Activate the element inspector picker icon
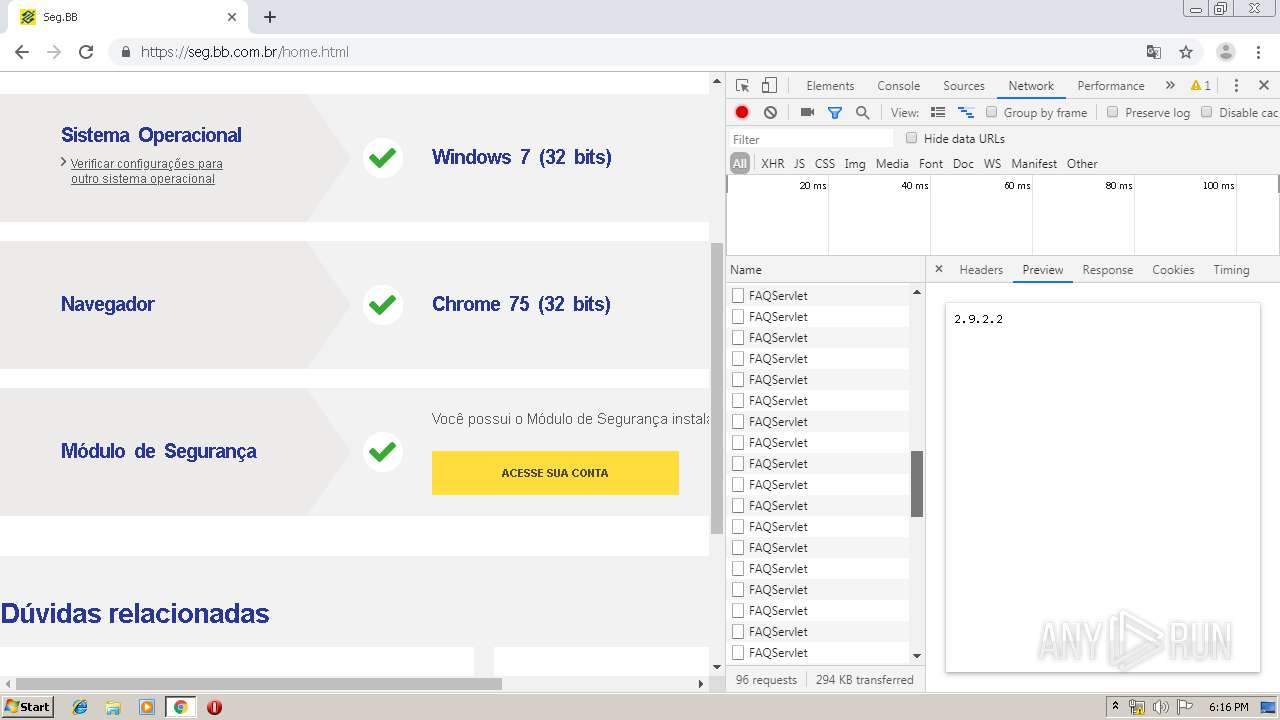This screenshot has width=1280, height=720. coord(742,86)
